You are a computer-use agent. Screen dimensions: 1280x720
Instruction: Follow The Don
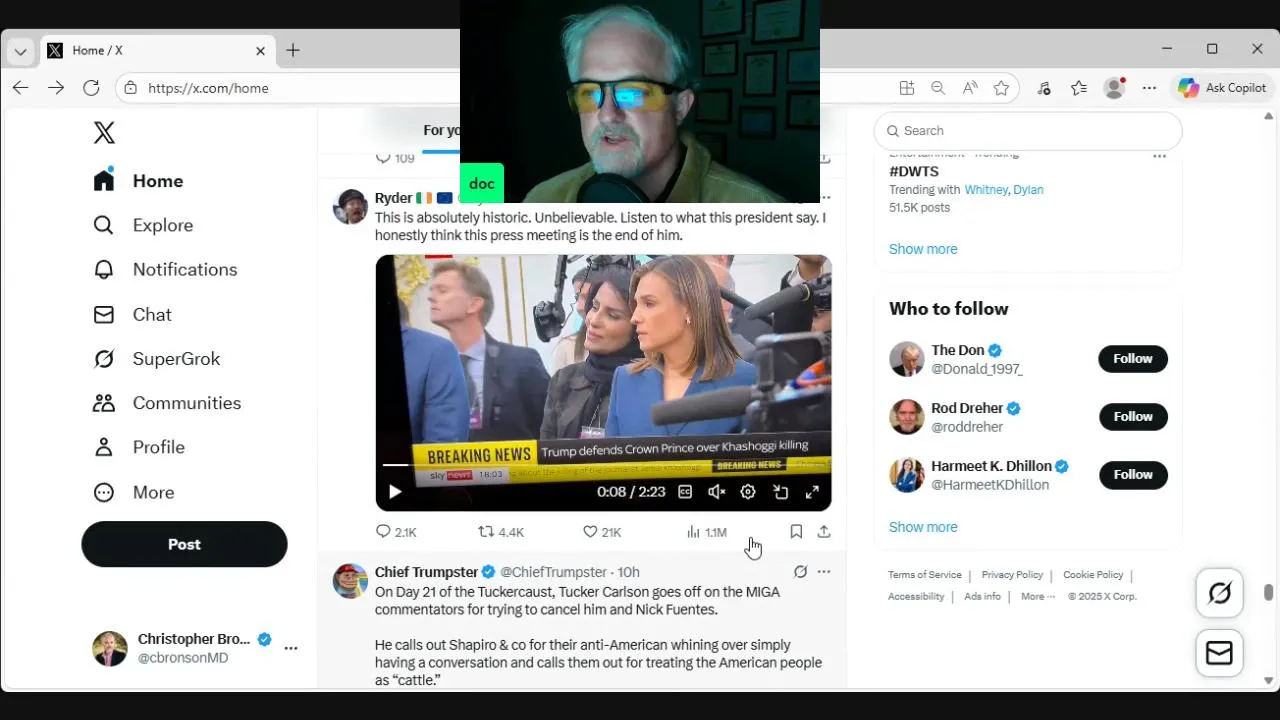[x=1133, y=359]
